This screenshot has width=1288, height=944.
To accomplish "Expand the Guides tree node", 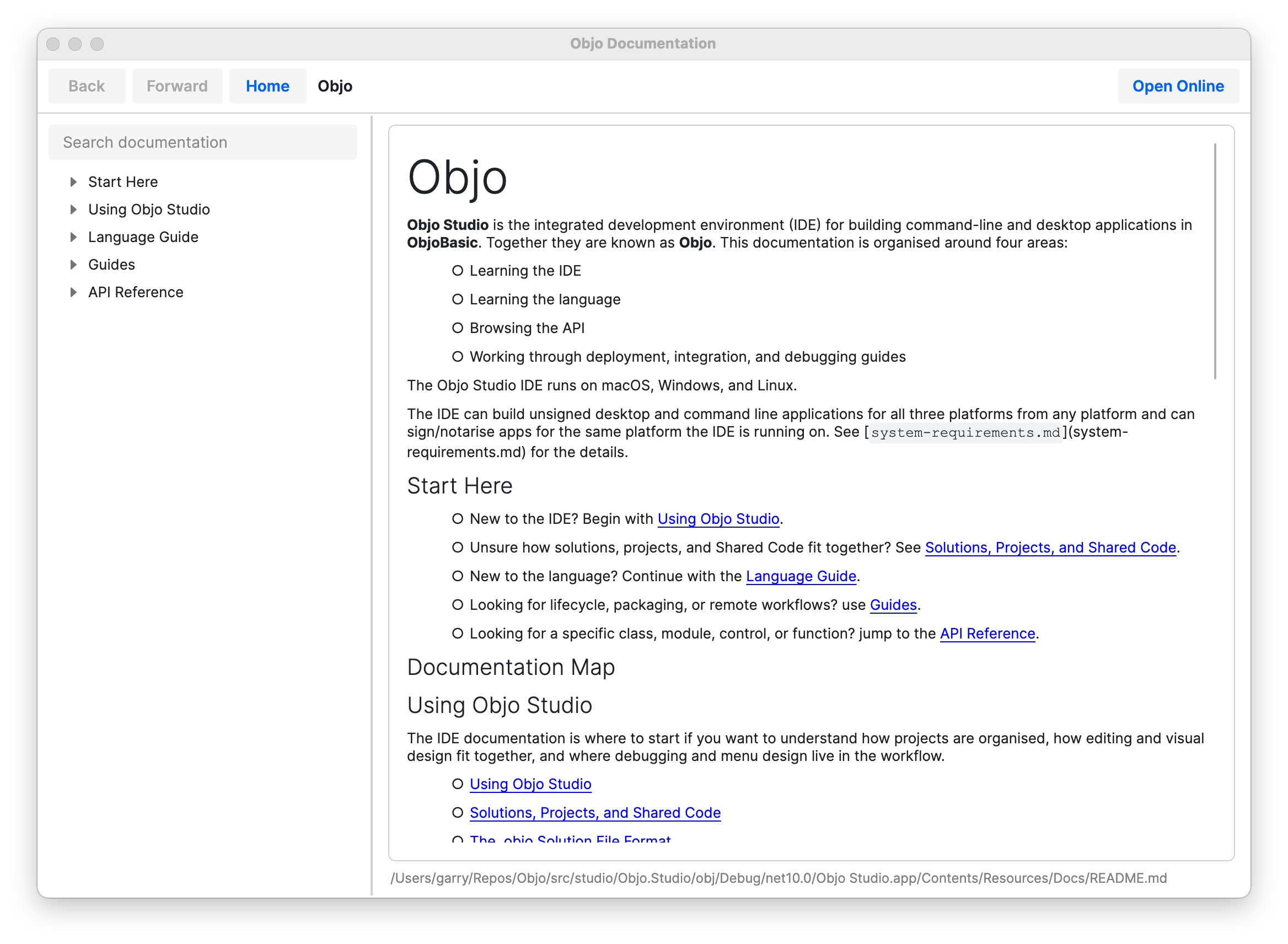I will coord(73,265).
